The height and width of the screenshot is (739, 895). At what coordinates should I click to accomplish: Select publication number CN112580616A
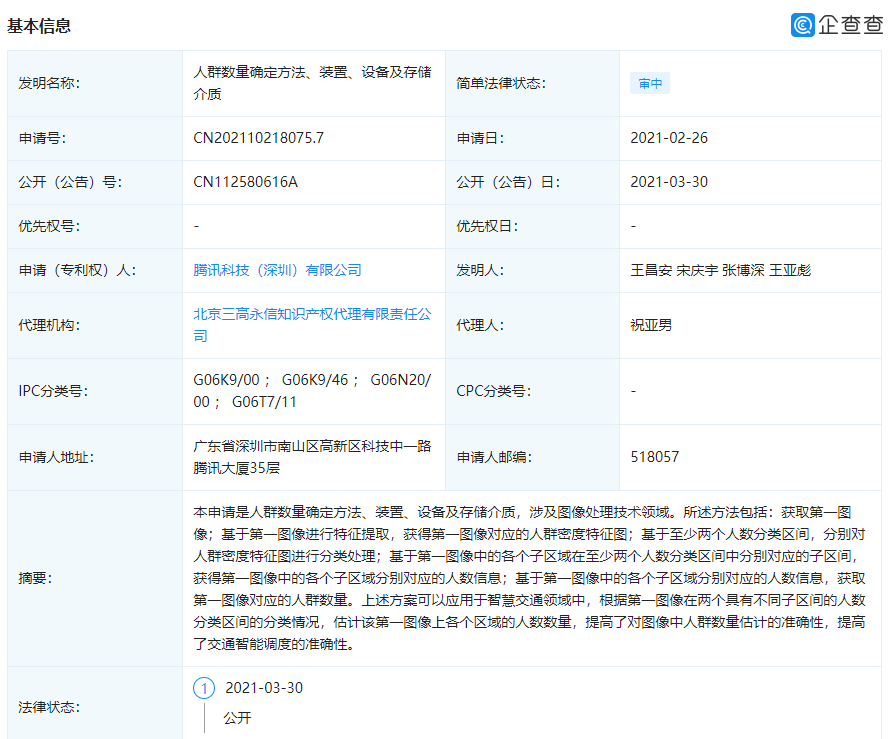245,182
